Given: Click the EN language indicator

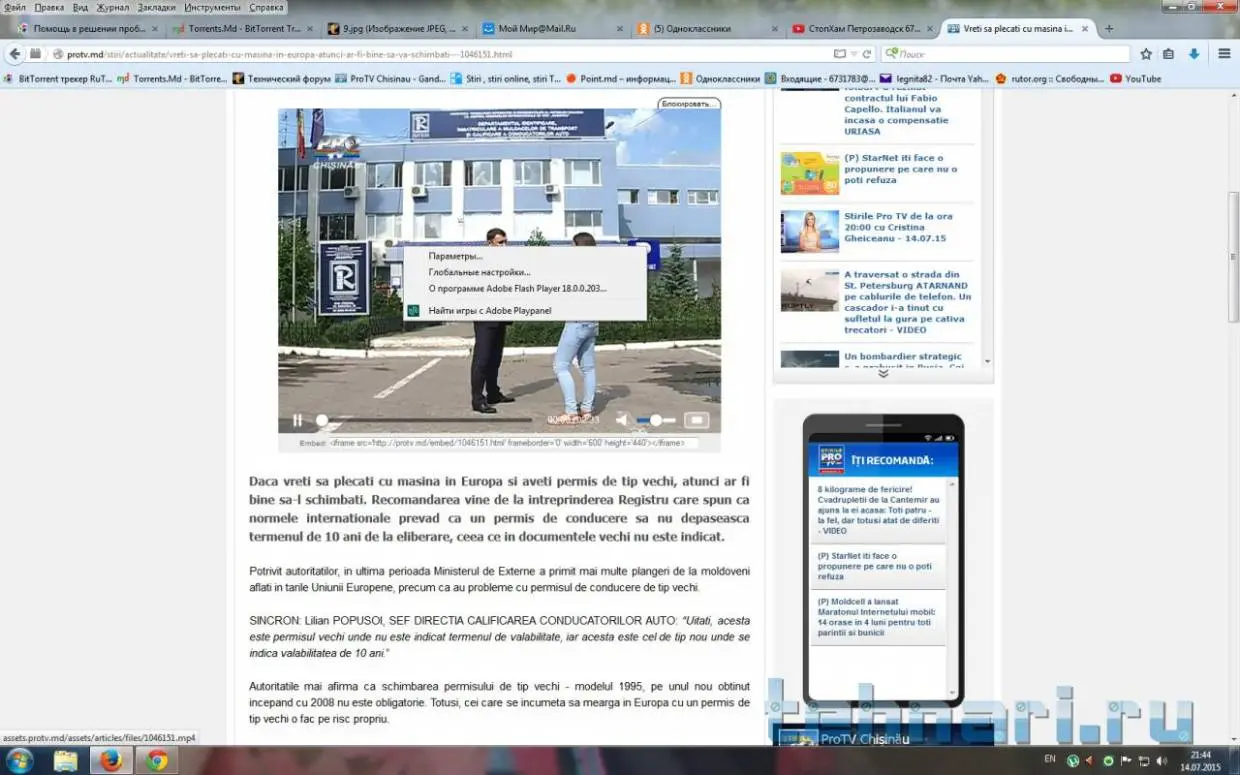Looking at the screenshot, I should coord(1050,759).
